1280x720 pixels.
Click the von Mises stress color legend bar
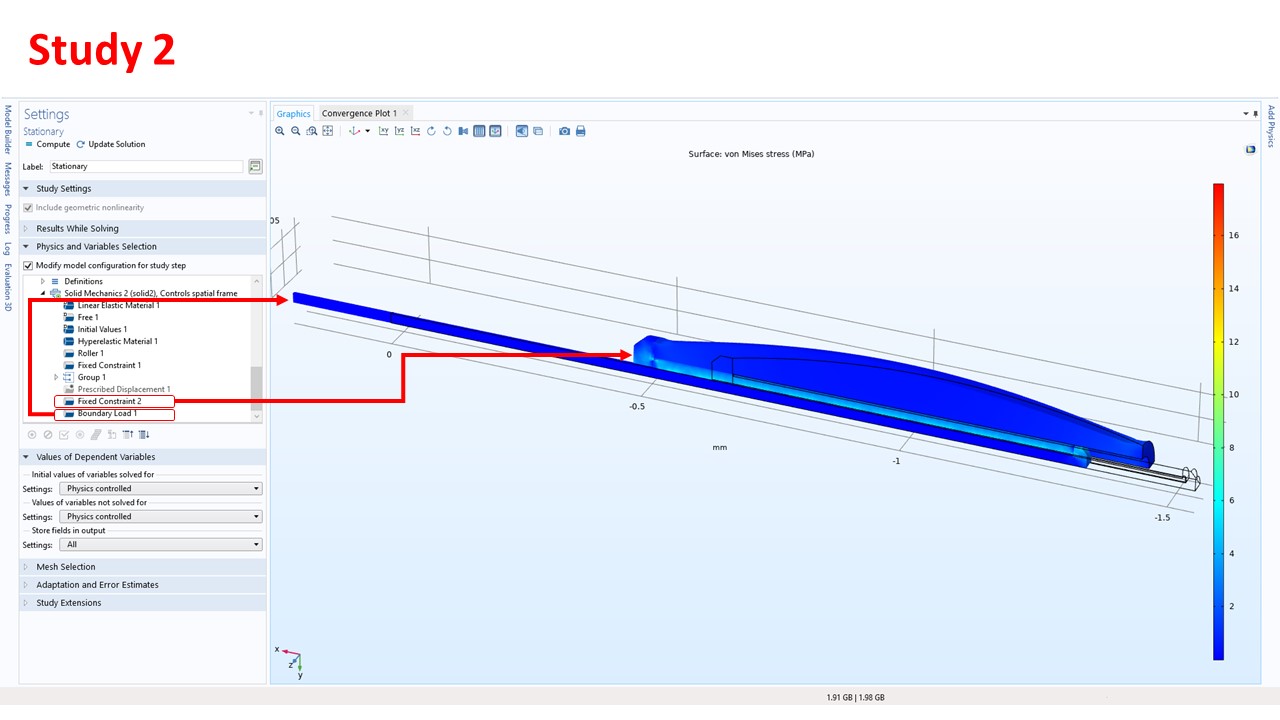(x=1218, y=420)
